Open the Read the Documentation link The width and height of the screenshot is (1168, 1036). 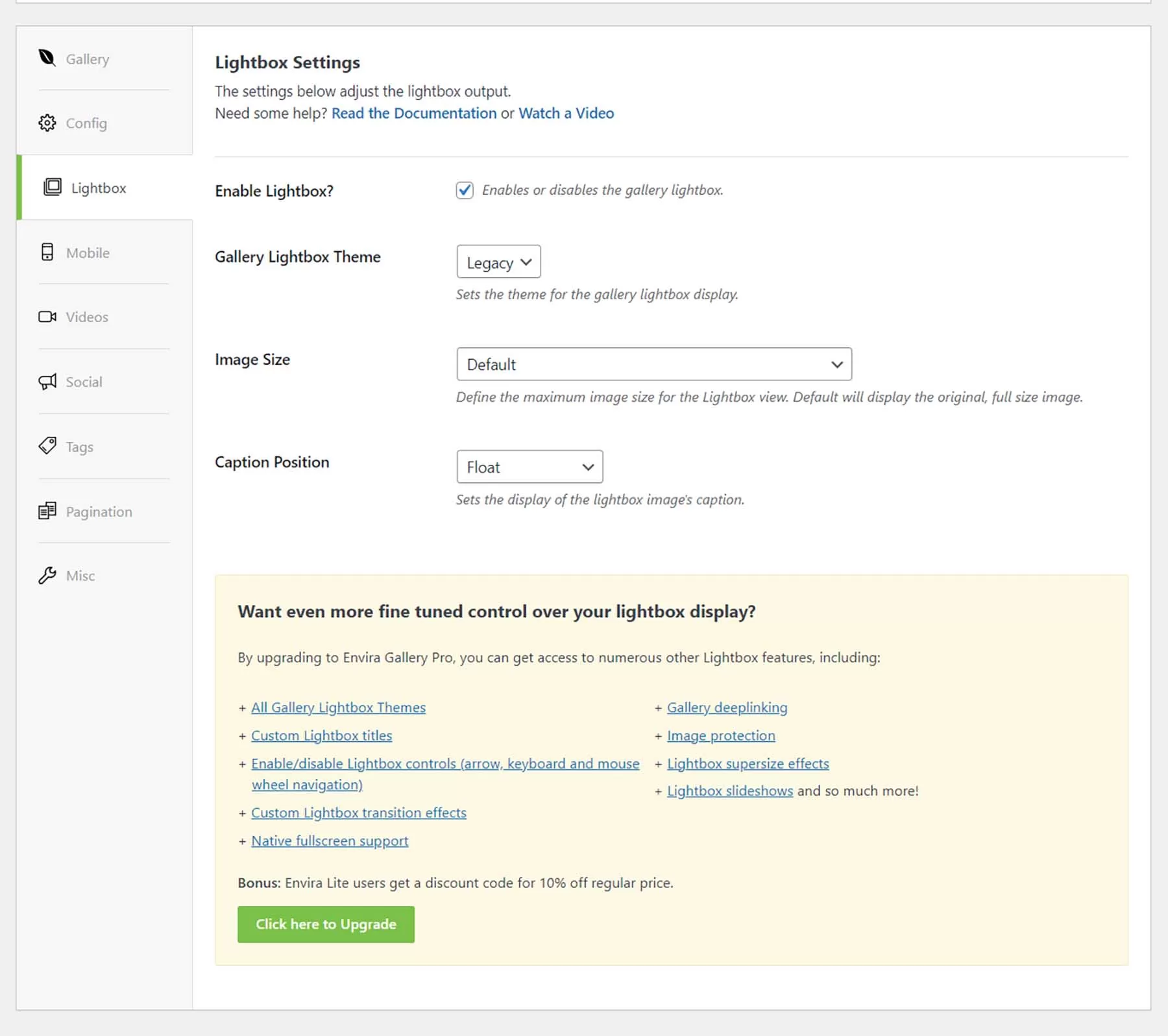pos(413,113)
